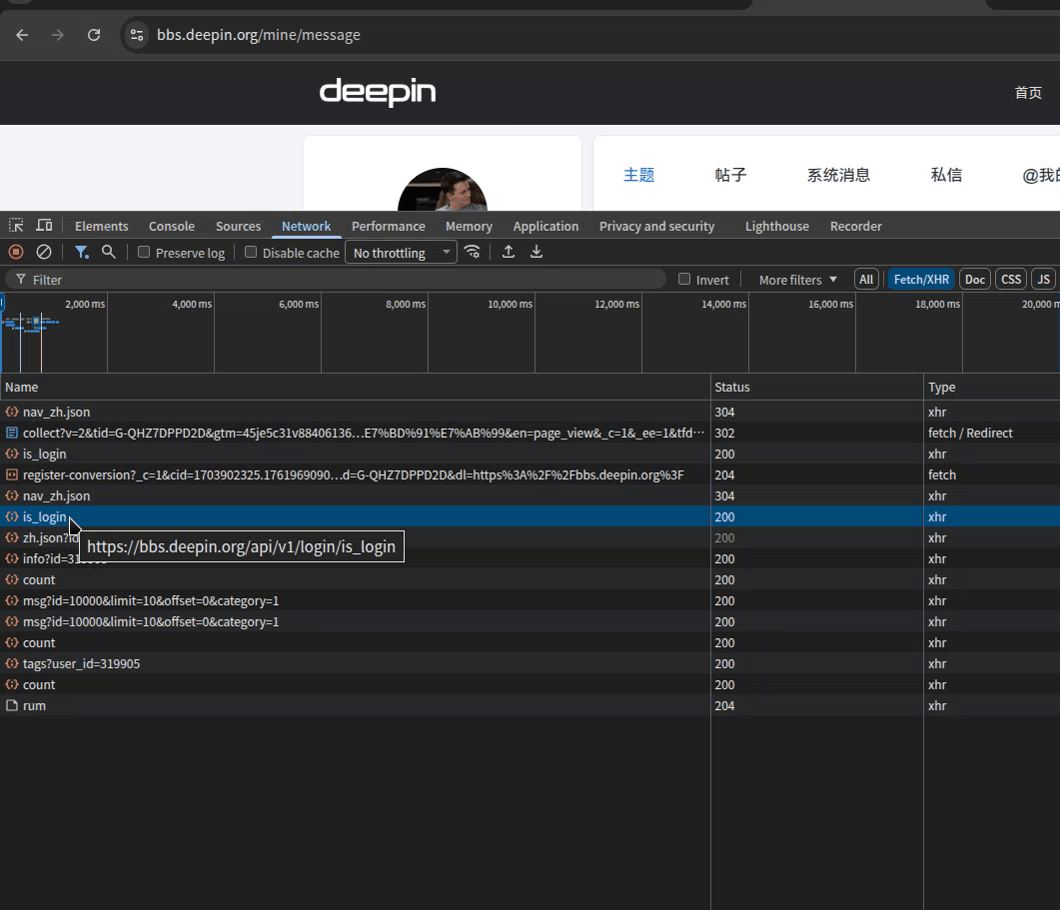Viewport: 1060px width, 910px height.
Task: Open network search with magnifier icon
Action: (108, 252)
